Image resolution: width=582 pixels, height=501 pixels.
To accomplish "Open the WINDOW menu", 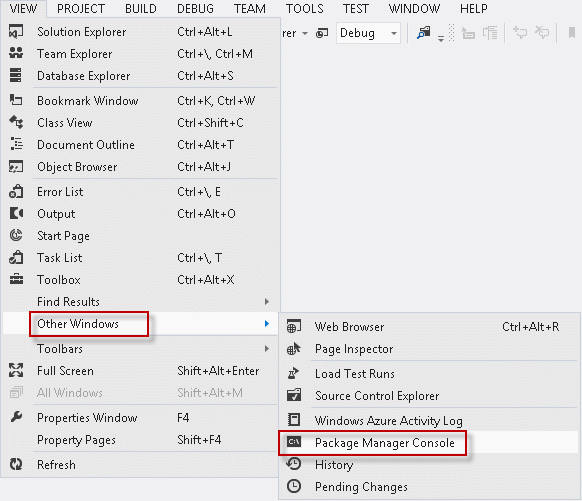I will [x=414, y=8].
